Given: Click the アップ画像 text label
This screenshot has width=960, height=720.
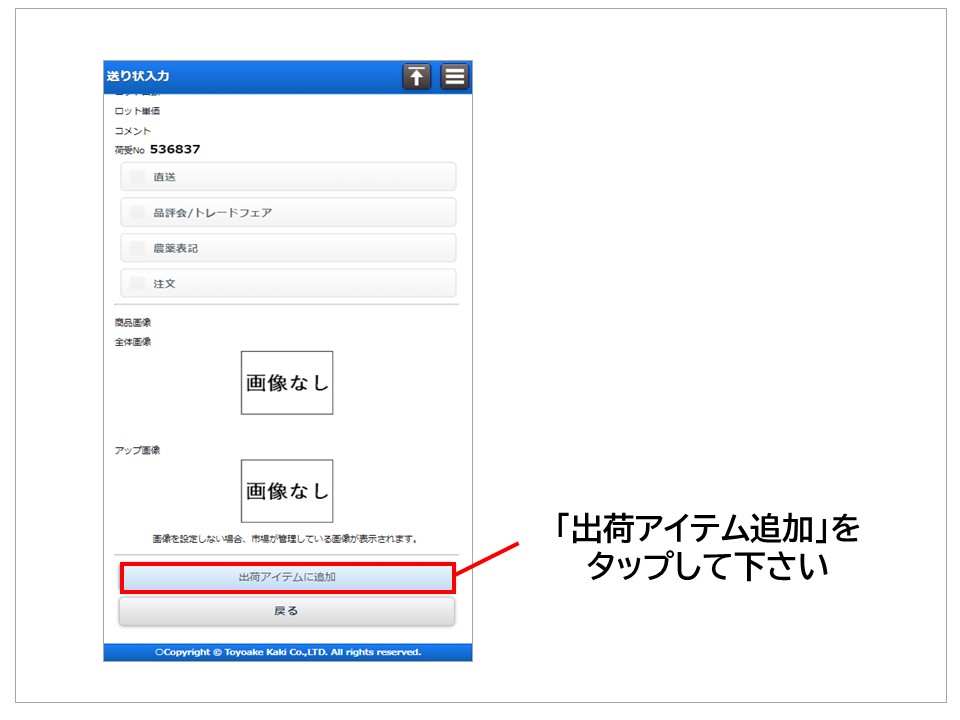Looking at the screenshot, I should (137, 450).
